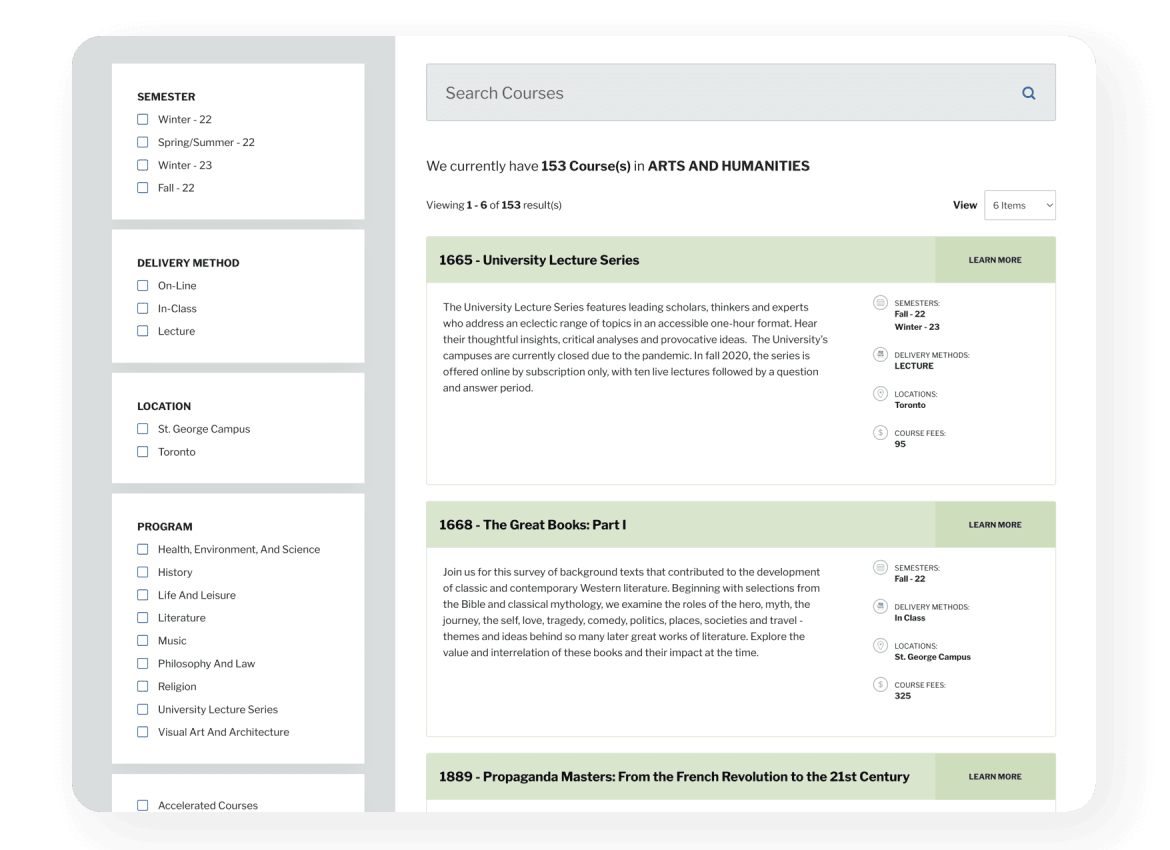The image size is (1170, 850).
Task: Click Learn More for University Lecture Series
Action: (x=994, y=259)
